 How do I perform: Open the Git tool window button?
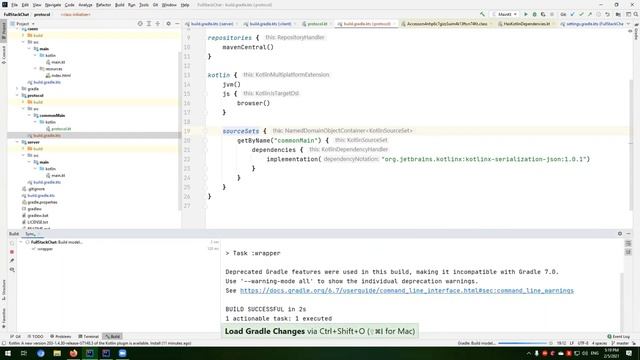tap(16, 336)
